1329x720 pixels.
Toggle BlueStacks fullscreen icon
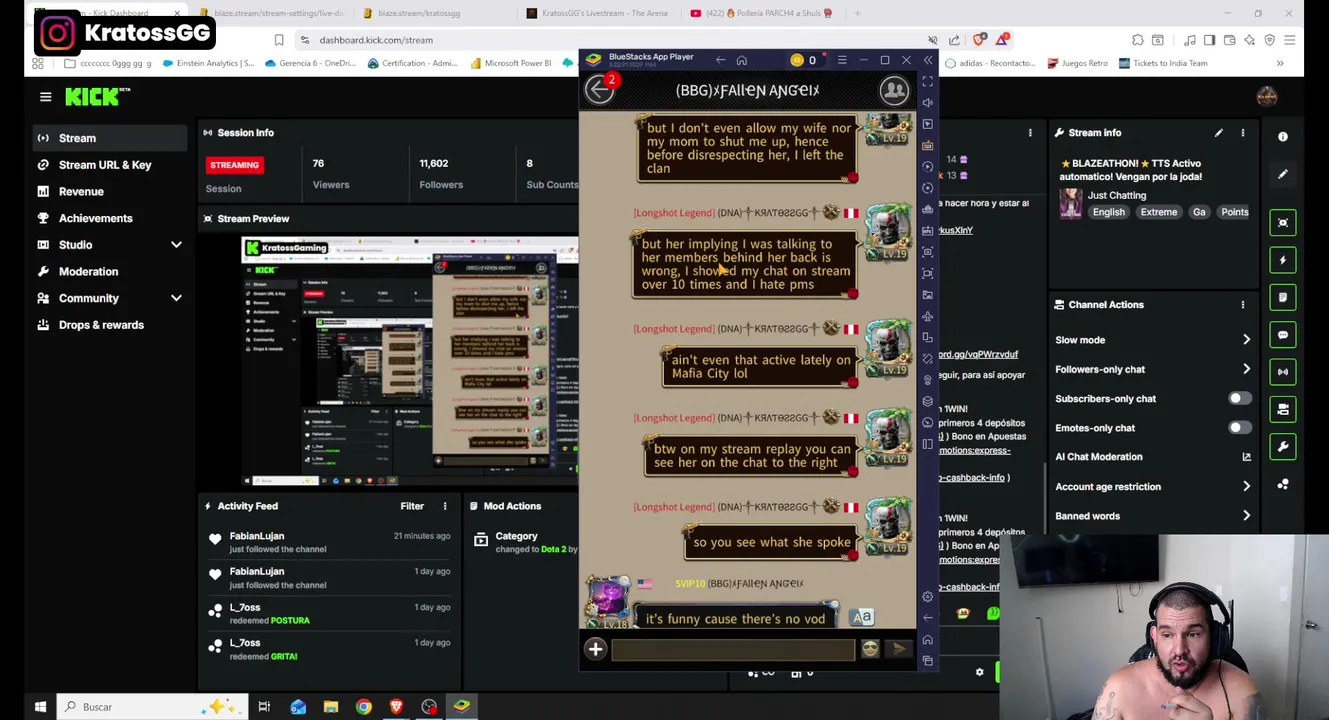click(x=928, y=81)
